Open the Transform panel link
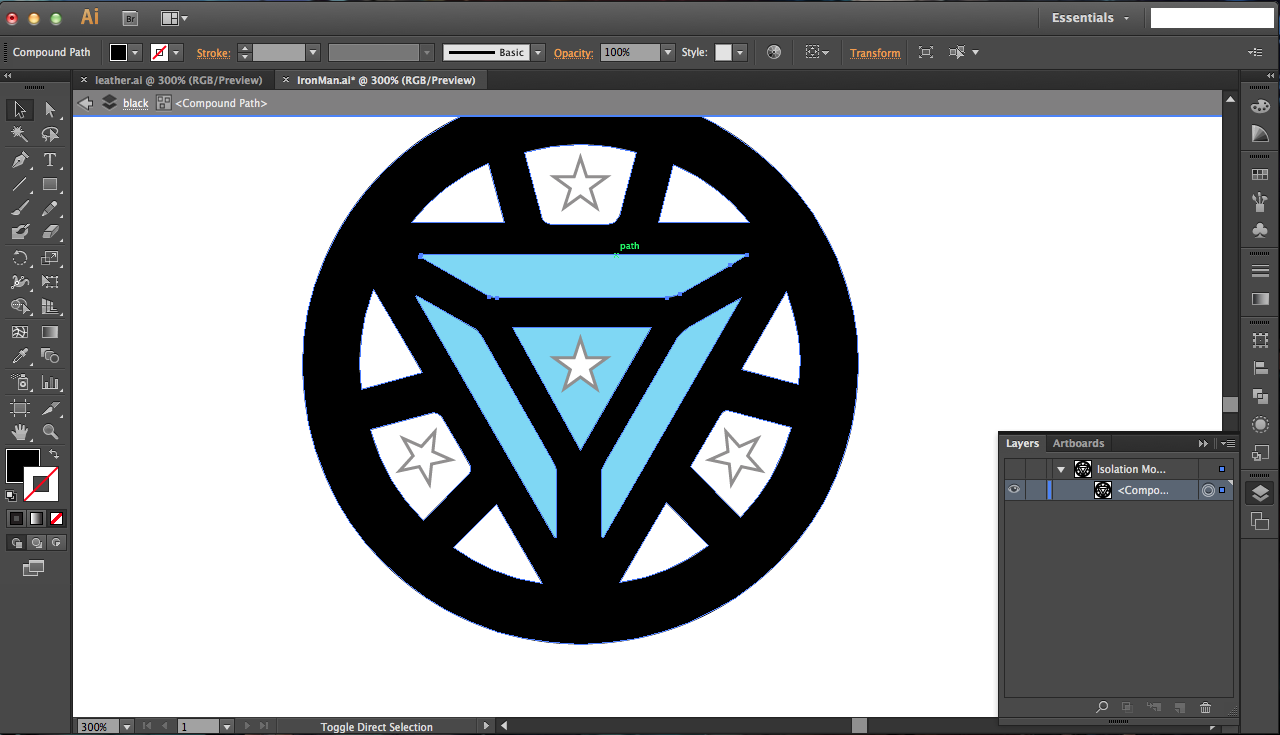The image size is (1280, 735). pos(874,52)
